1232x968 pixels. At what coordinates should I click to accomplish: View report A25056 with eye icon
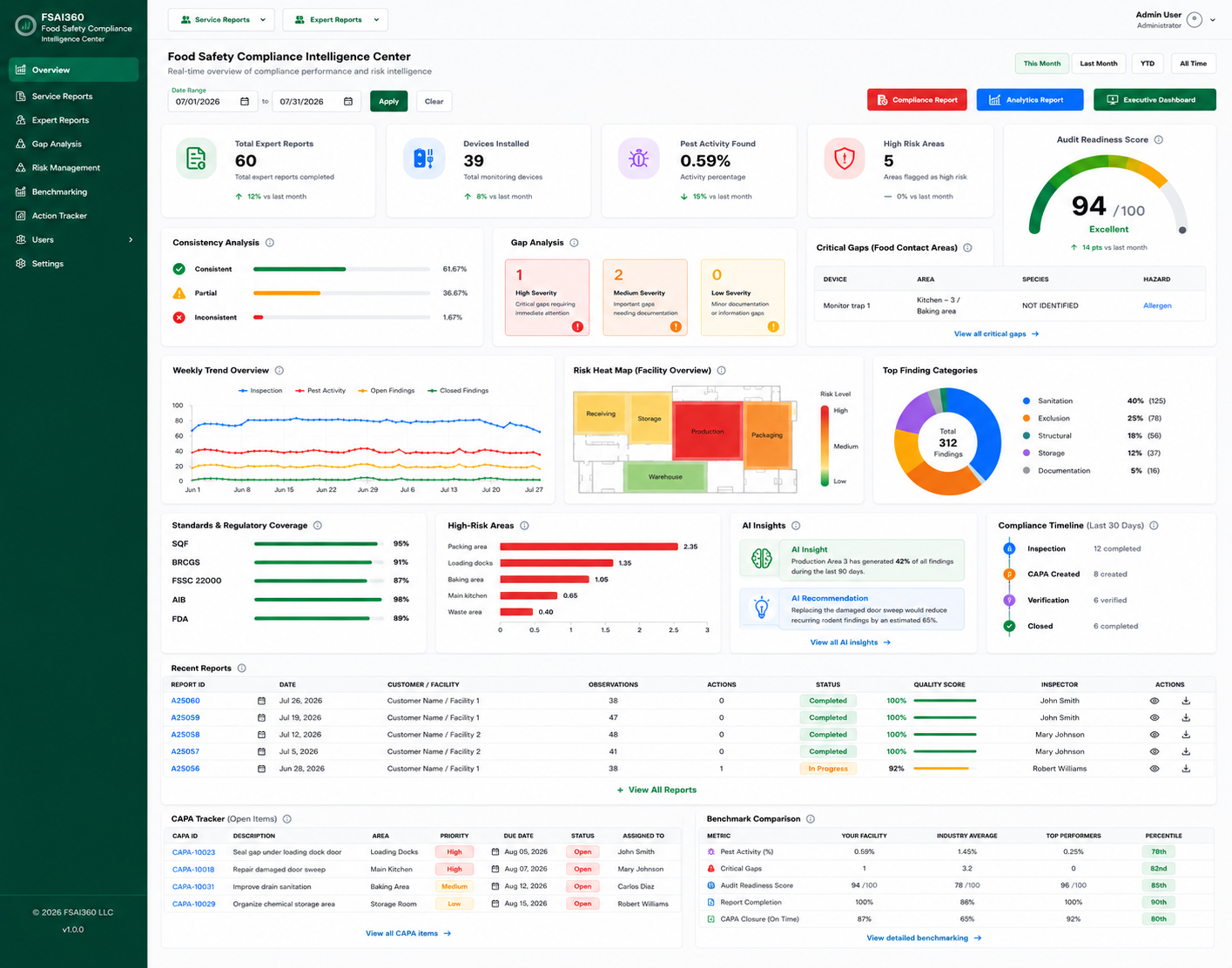1155,769
